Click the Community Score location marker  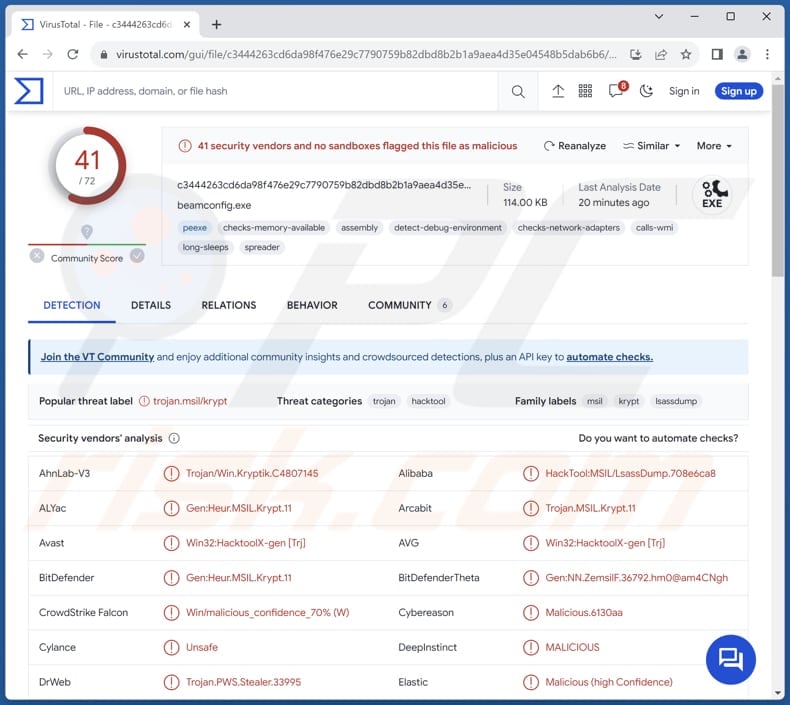point(87,232)
